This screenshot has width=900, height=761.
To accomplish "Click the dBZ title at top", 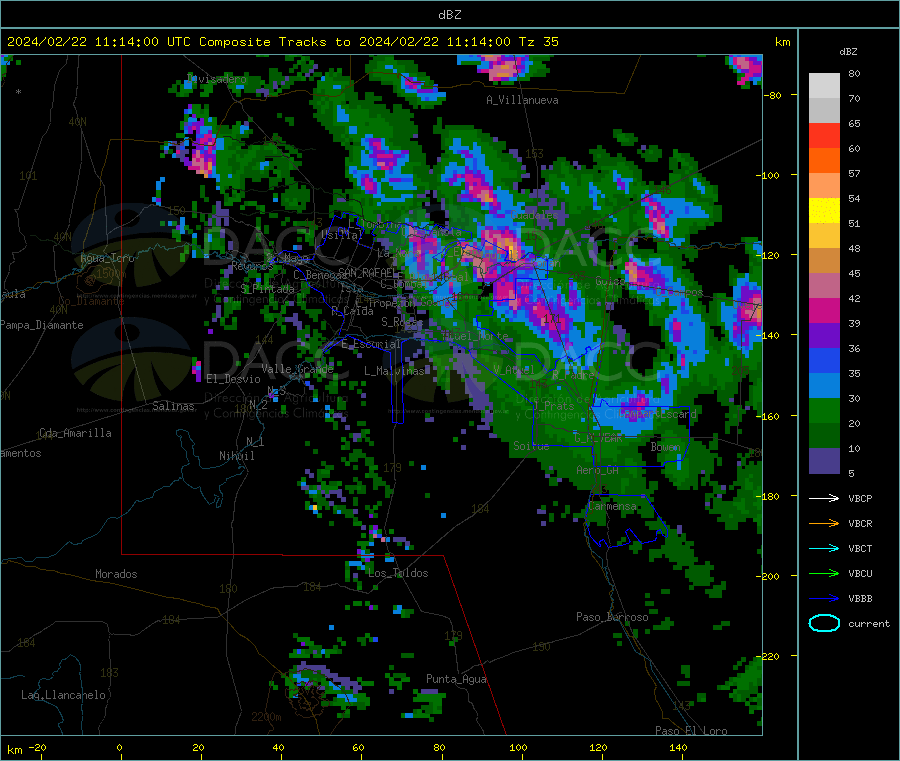I will tap(449, 15).
